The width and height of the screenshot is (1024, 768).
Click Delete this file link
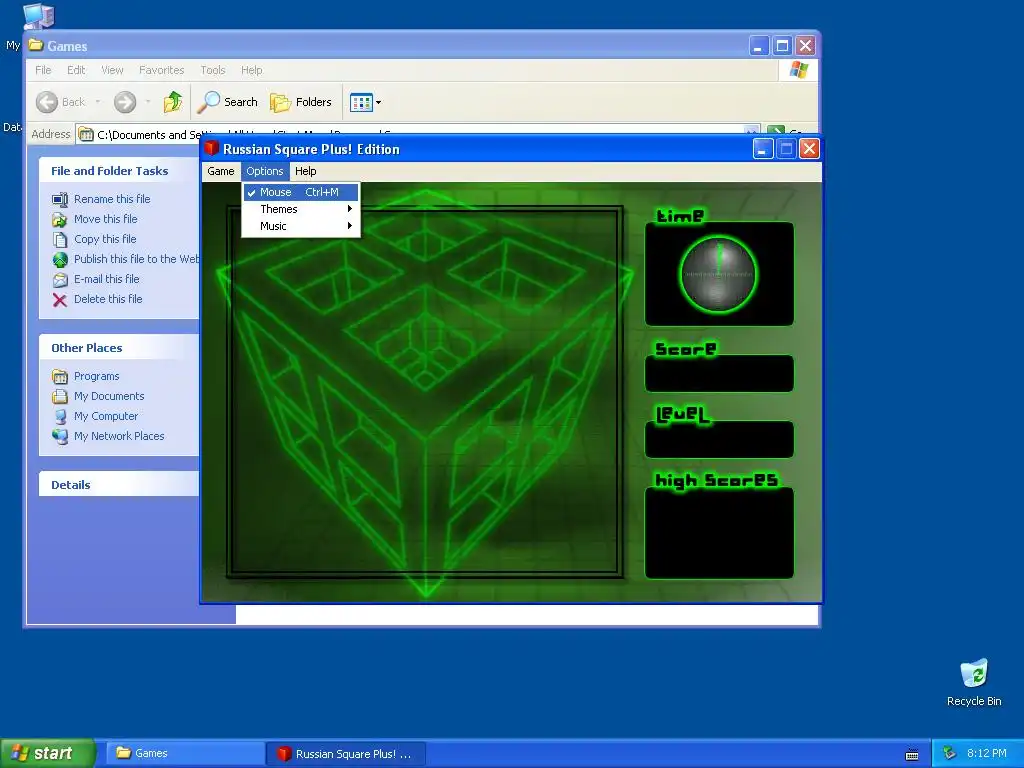108,299
